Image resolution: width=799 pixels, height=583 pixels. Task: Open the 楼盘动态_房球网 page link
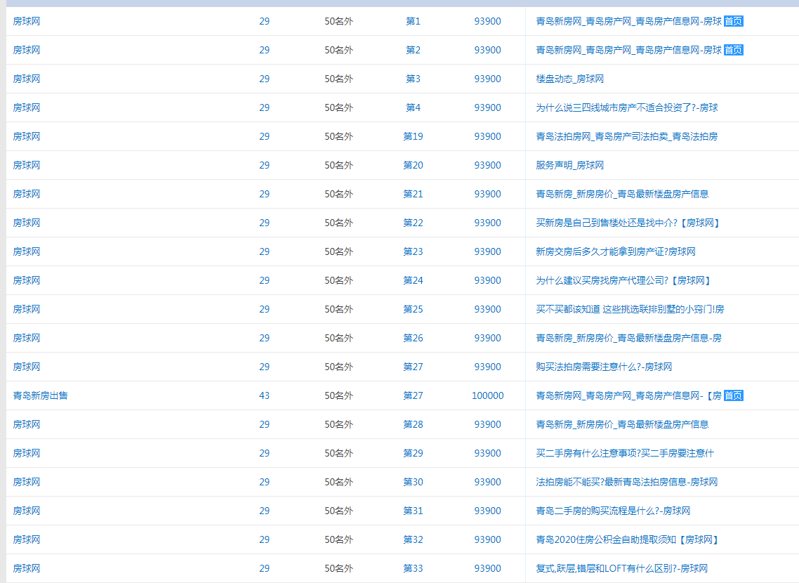coord(570,79)
